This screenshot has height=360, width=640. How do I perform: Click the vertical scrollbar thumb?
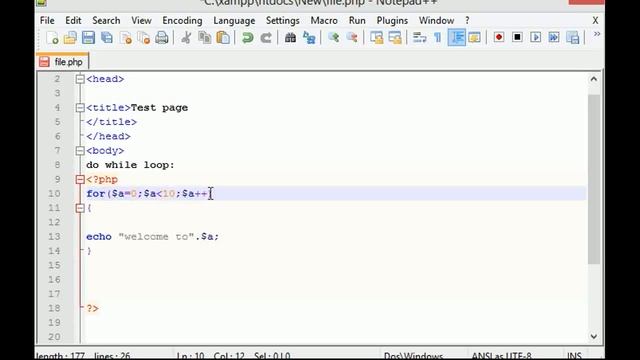pos(594,180)
